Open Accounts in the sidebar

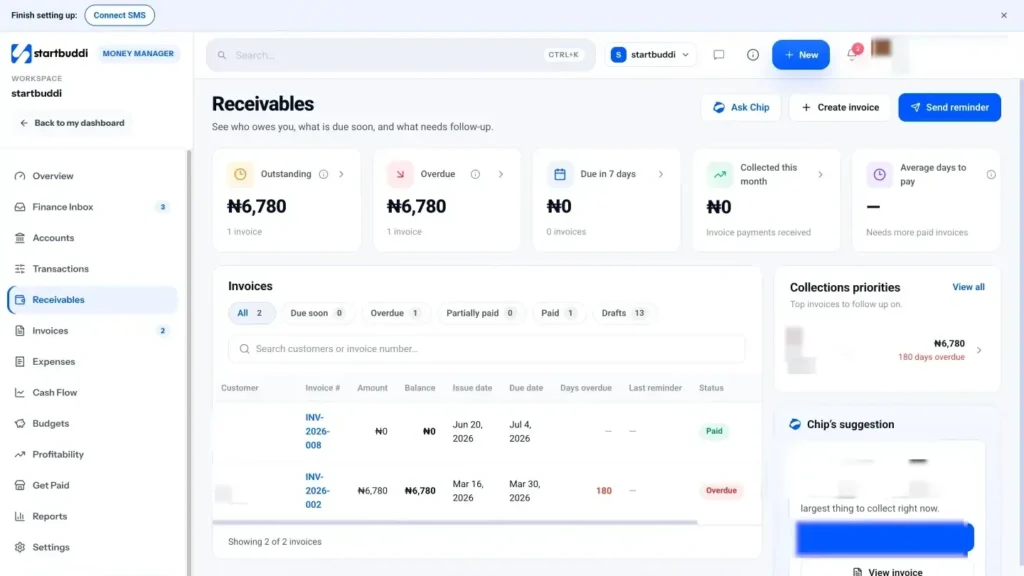click(x=92, y=238)
